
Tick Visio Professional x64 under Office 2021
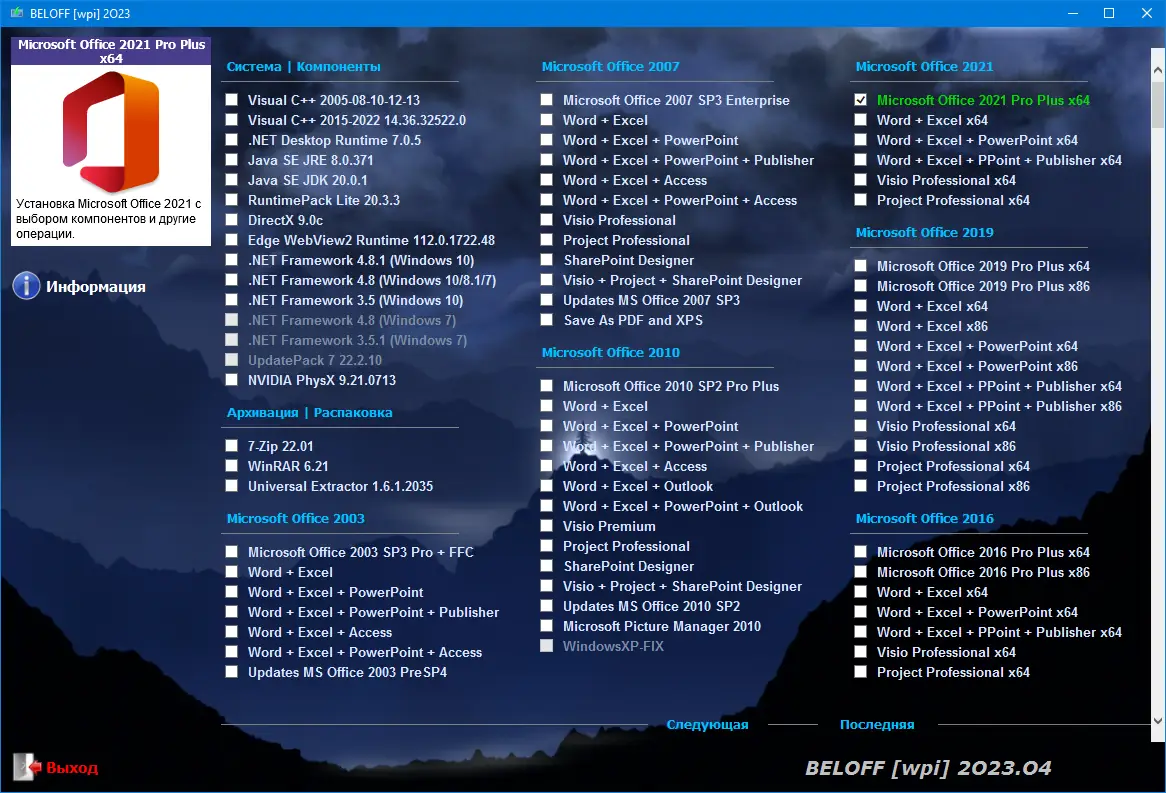click(x=860, y=180)
